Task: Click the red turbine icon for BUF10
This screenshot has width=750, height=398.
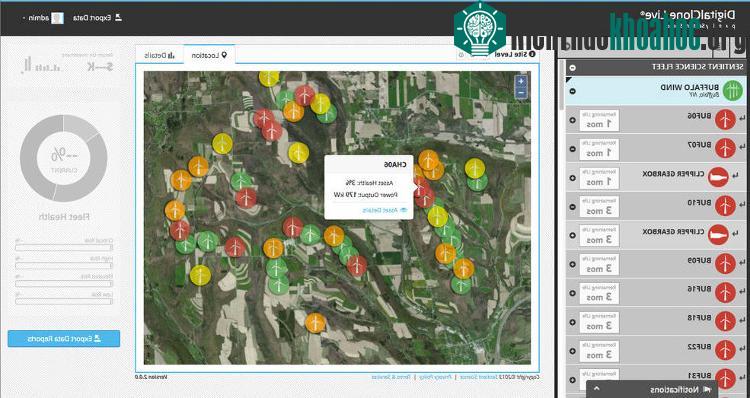Action: tap(725, 206)
